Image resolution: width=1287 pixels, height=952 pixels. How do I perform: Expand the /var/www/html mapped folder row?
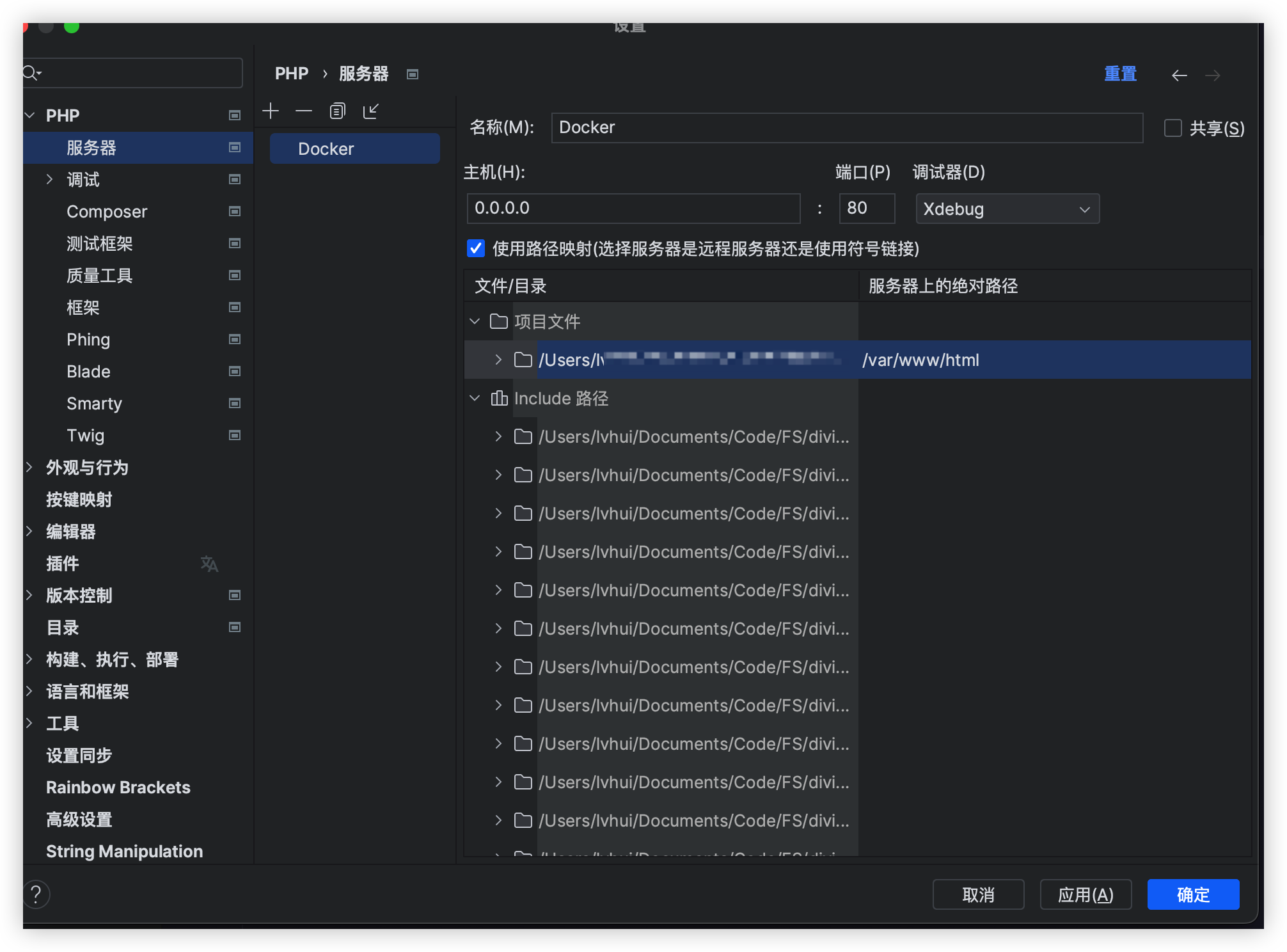point(498,360)
